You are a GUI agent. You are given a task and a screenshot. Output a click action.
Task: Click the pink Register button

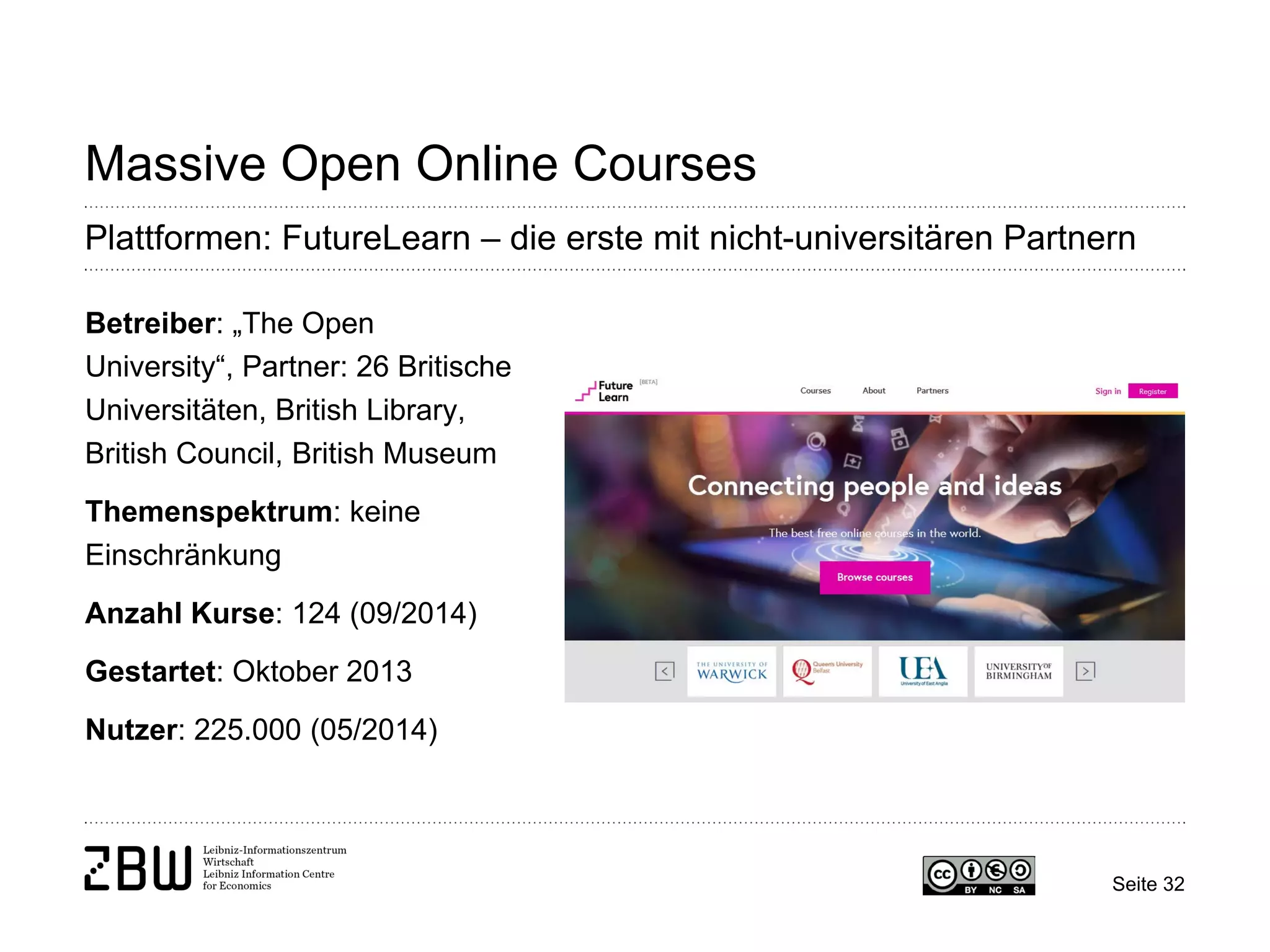coord(1153,391)
